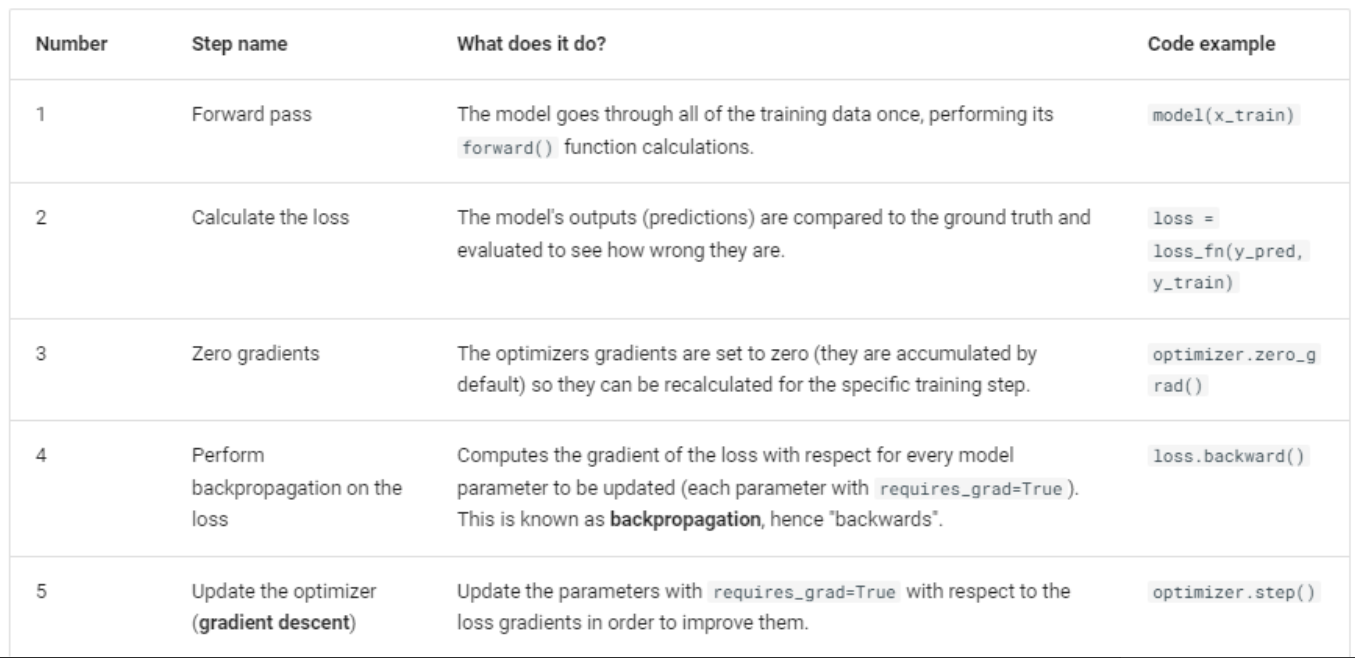Click the "Number" column header
This screenshot has width=1355, height=658.
[x=71, y=46]
